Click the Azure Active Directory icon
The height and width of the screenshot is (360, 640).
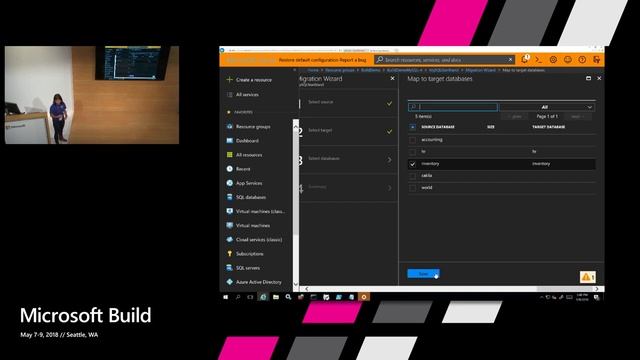(229, 282)
